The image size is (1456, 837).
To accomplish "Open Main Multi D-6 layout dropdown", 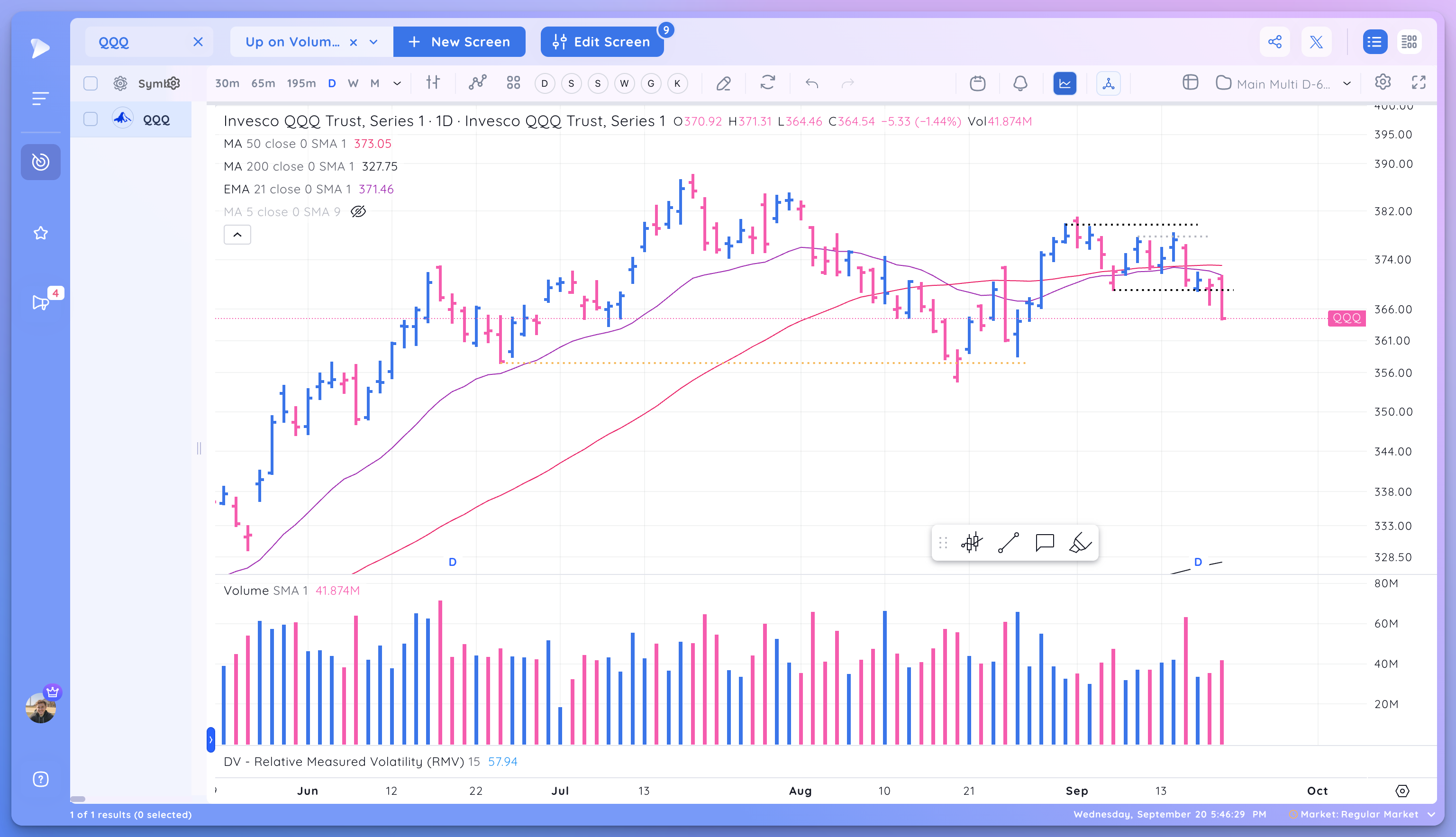I will pos(1347,84).
